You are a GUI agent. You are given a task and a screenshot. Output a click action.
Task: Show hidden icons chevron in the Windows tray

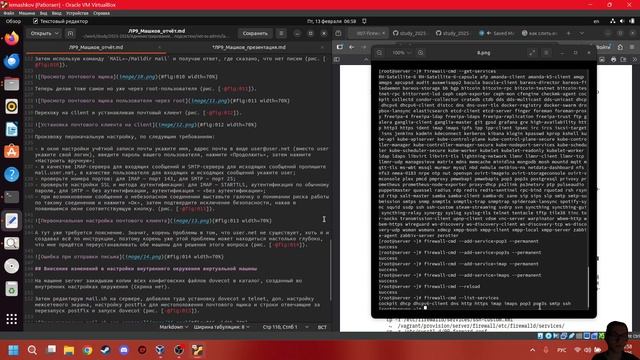[x=532, y=350]
